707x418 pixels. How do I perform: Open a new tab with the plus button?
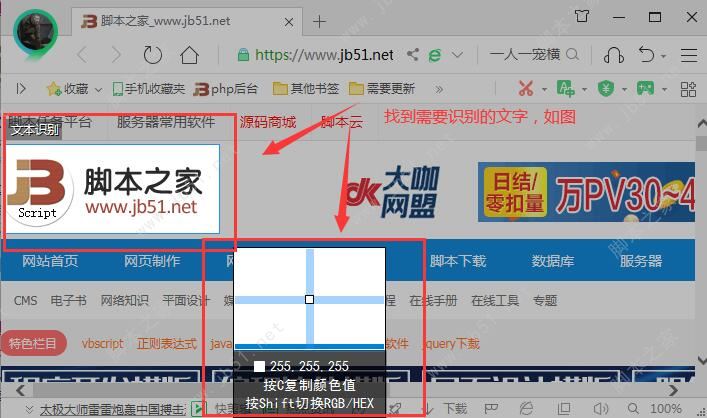[319, 21]
